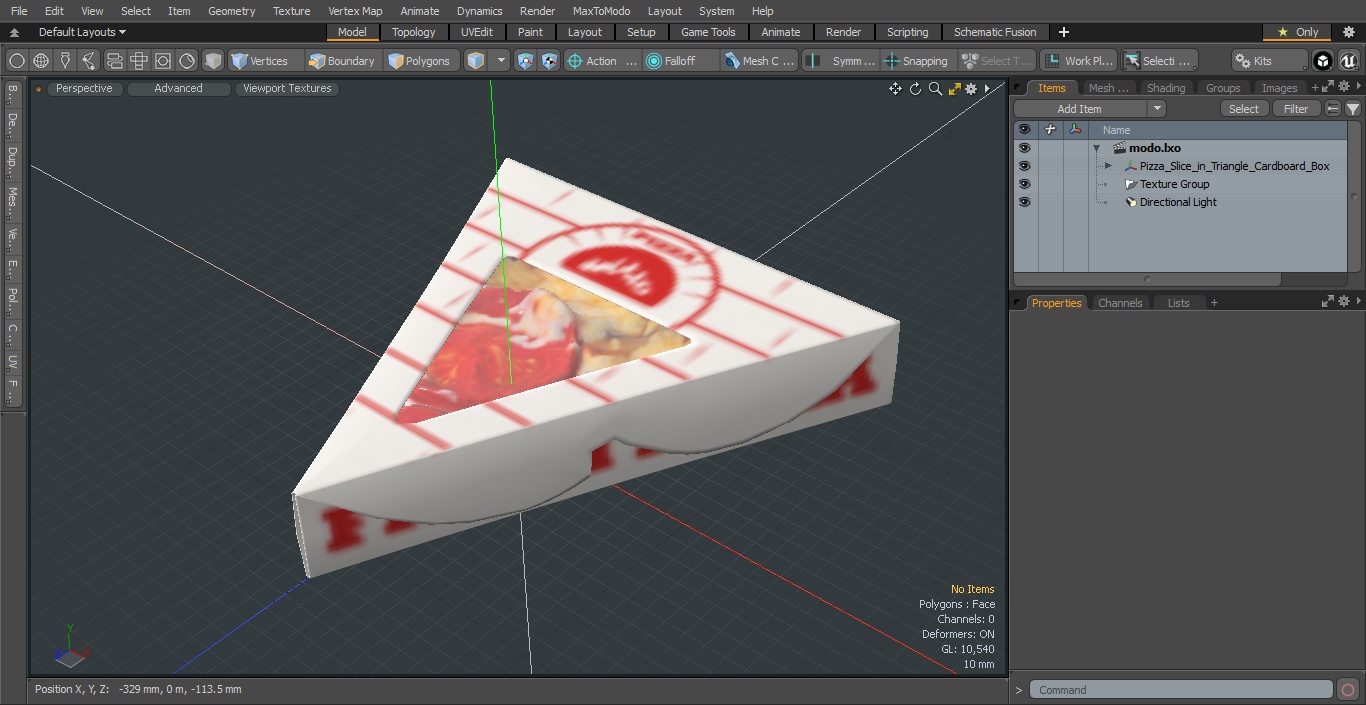
Task: Open the MaxToModo menu
Action: point(601,11)
